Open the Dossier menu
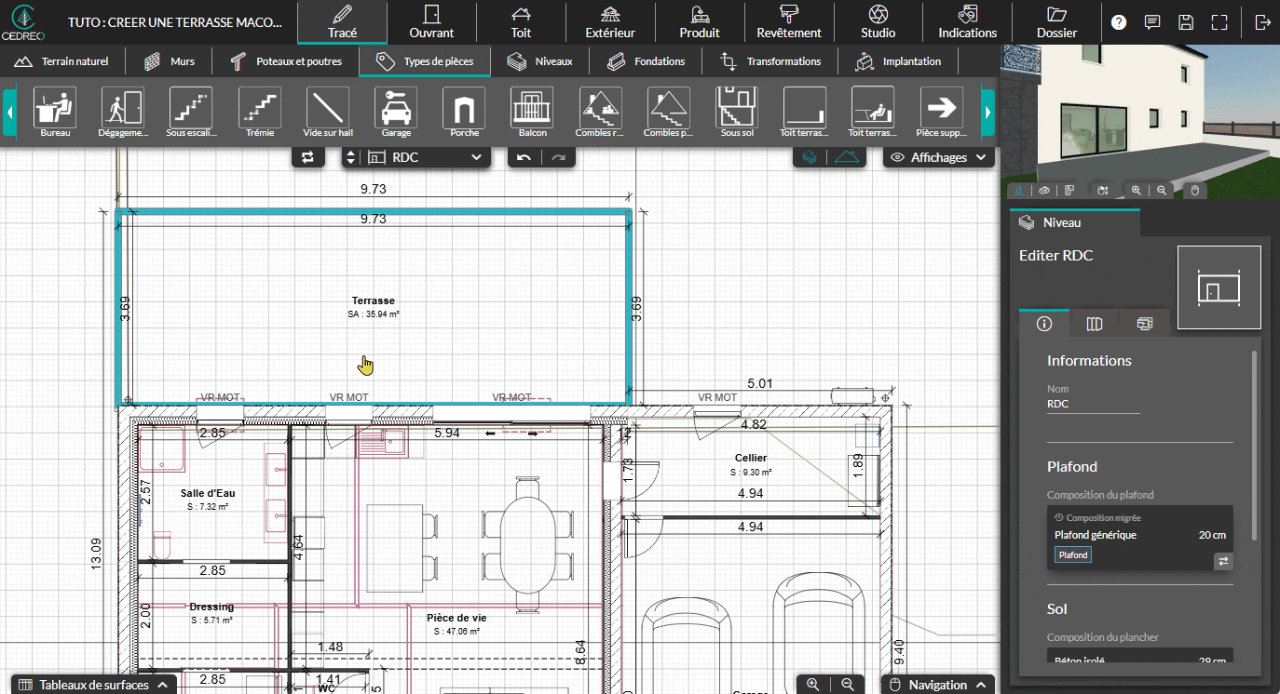 (1057, 22)
